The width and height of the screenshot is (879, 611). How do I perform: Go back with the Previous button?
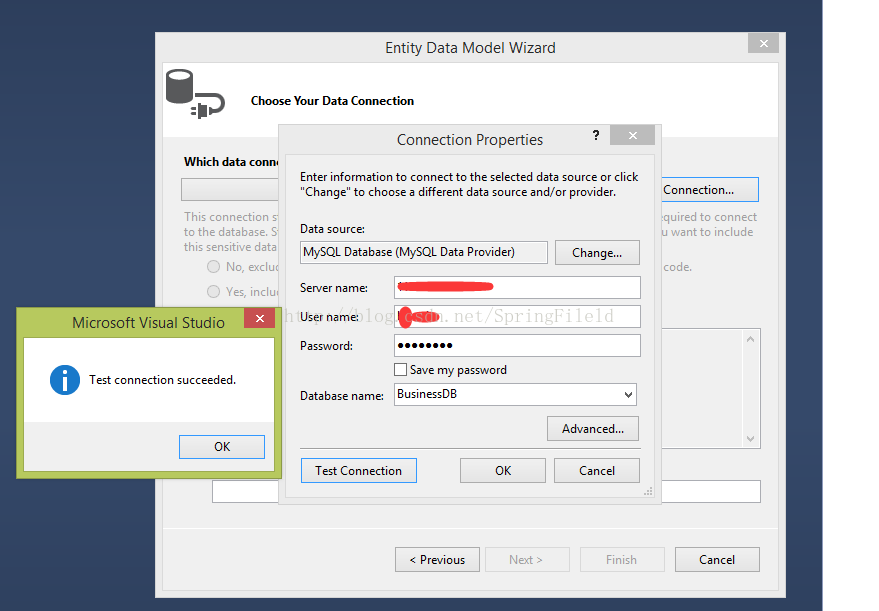click(x=437, y=559)
